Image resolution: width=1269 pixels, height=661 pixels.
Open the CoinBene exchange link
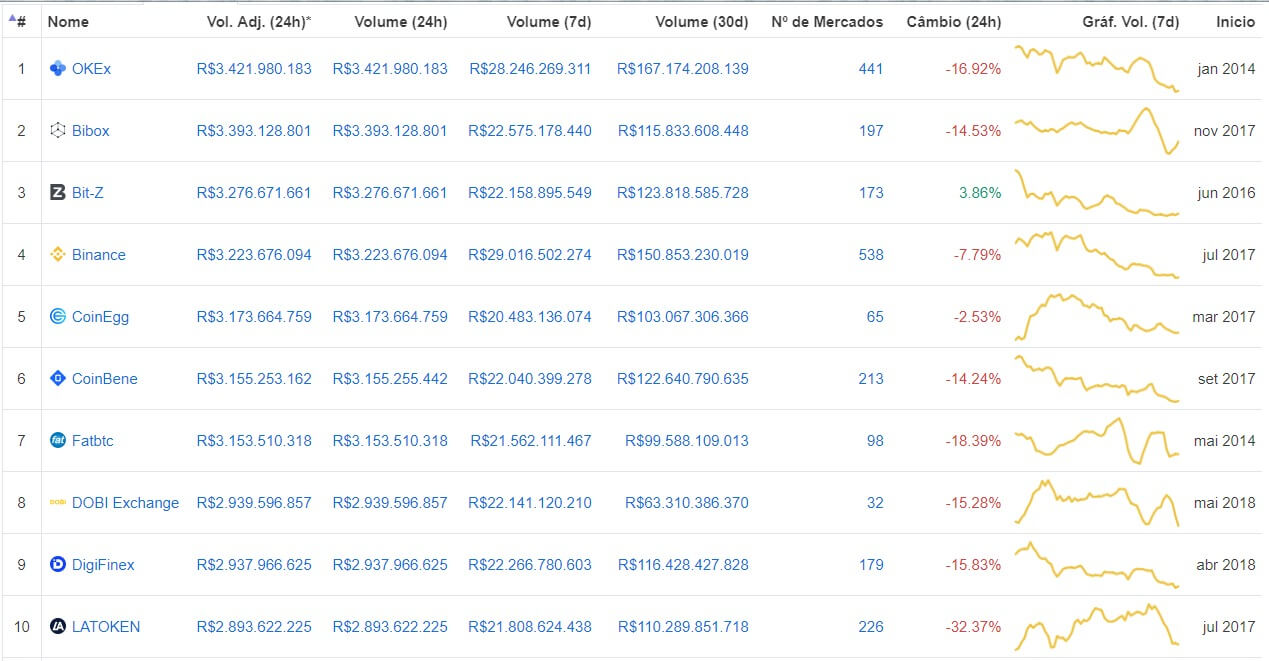point(105,378)
